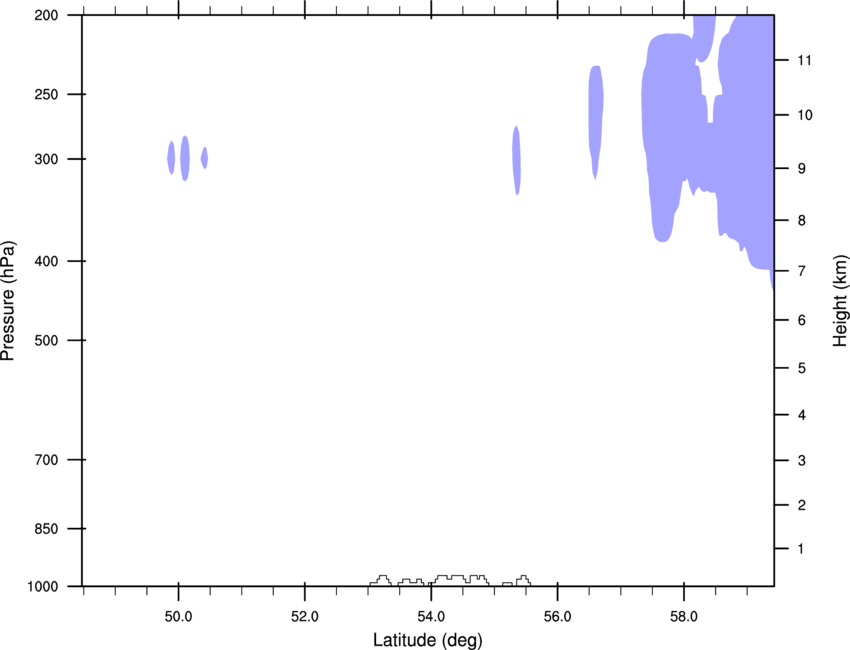Image resolution: width=850 pixels, height=650 pixels.
Task: Click the "Pressure (hPa)" axis title
Action: [8, 301]
